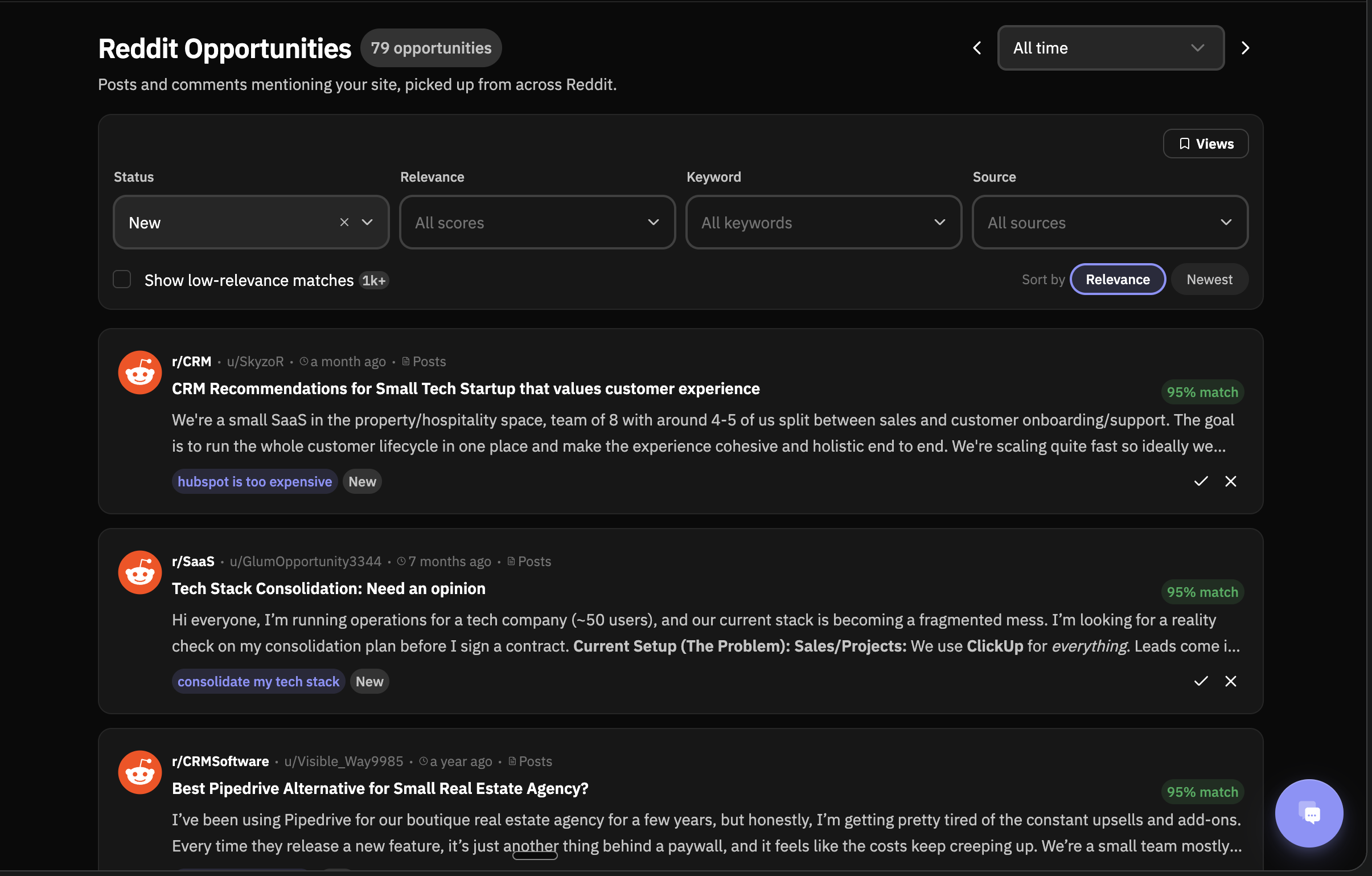This screenshot has width=1372, height=876.
Task: Clear the New status filter
Action: click(x=344, y=222)
